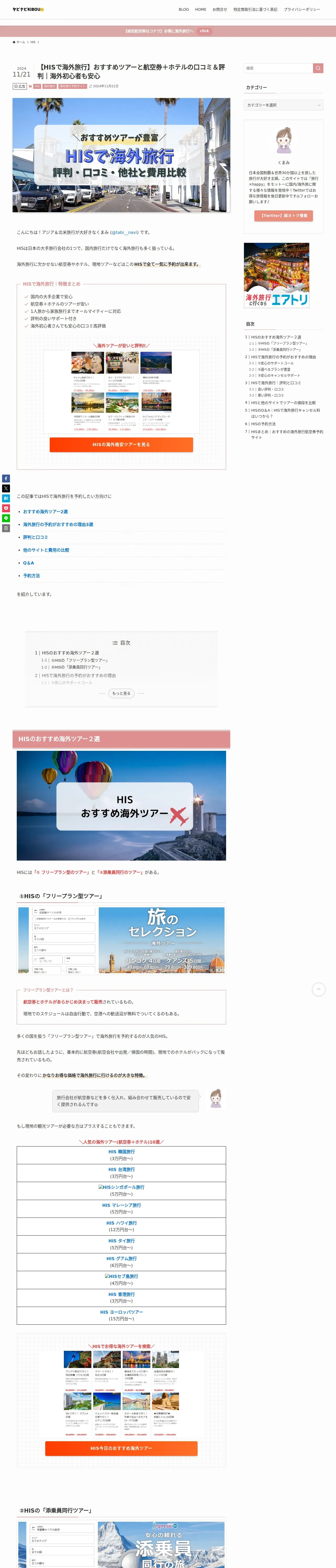Follow the @tabi__navi profile link
The width and height of the screenshot is (336, 1568).
pyautogui.click(x=124, y=233)
